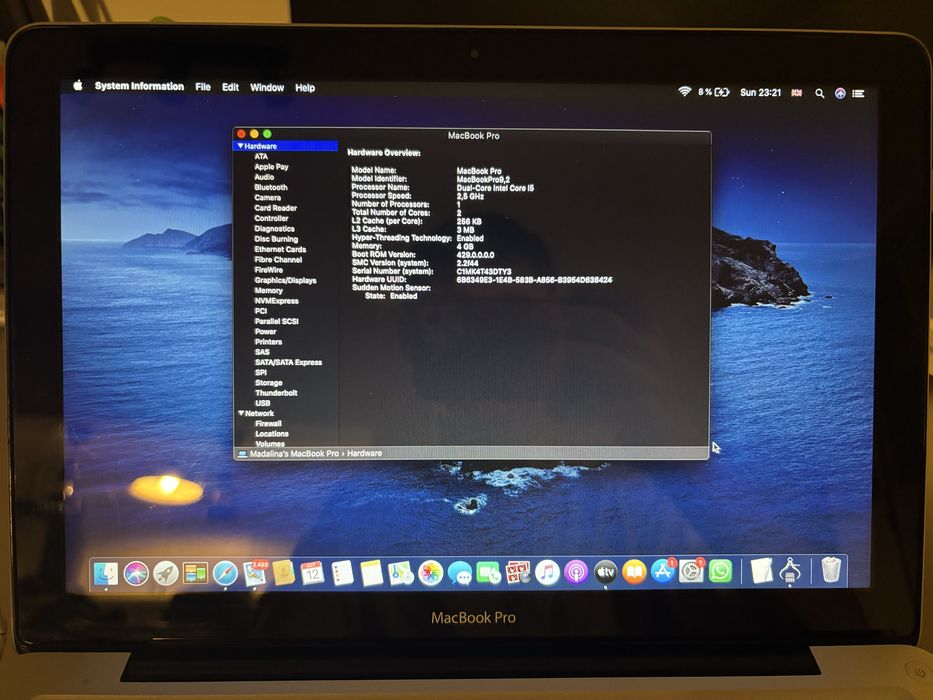
Task: Open the TextEdit document icon in Dock
Action: click(762, 571)
